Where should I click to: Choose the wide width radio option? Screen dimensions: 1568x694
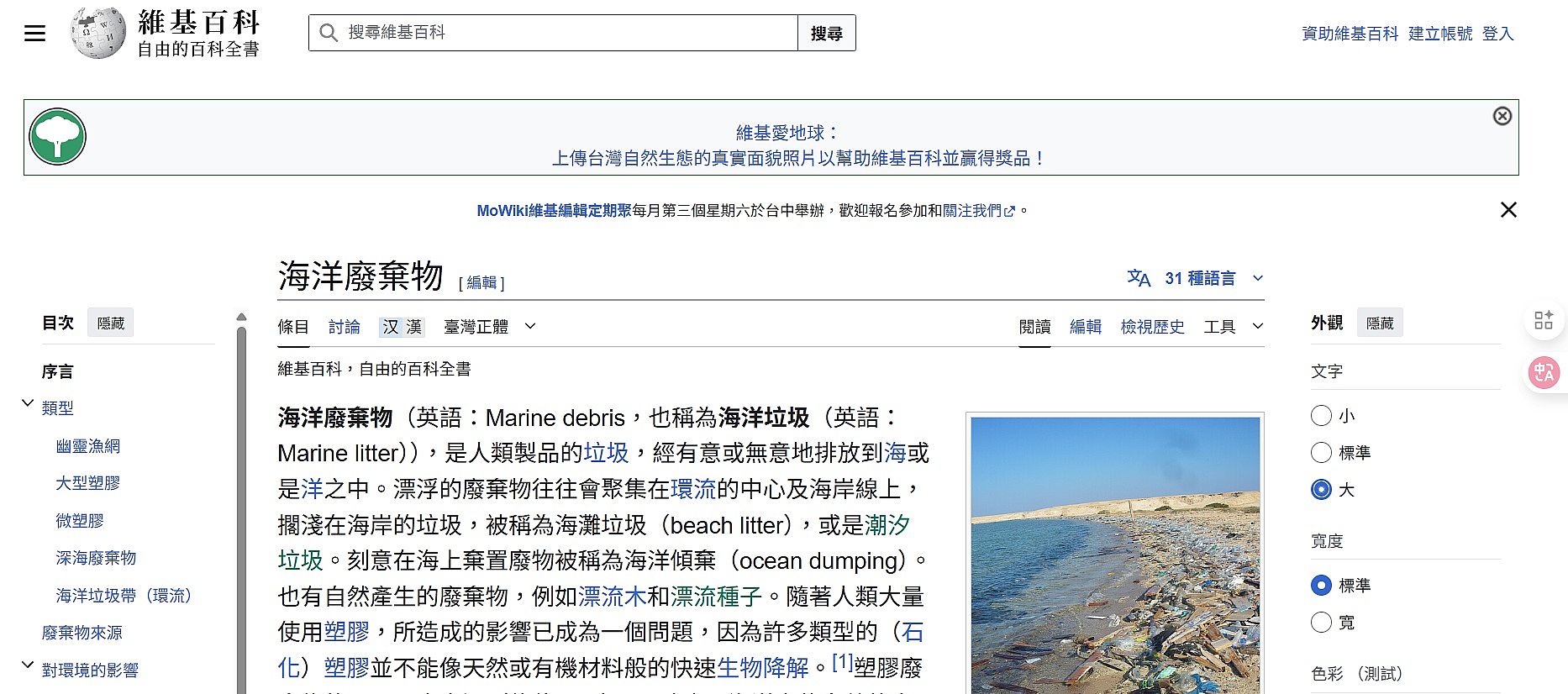click(x=1321, y=623)
